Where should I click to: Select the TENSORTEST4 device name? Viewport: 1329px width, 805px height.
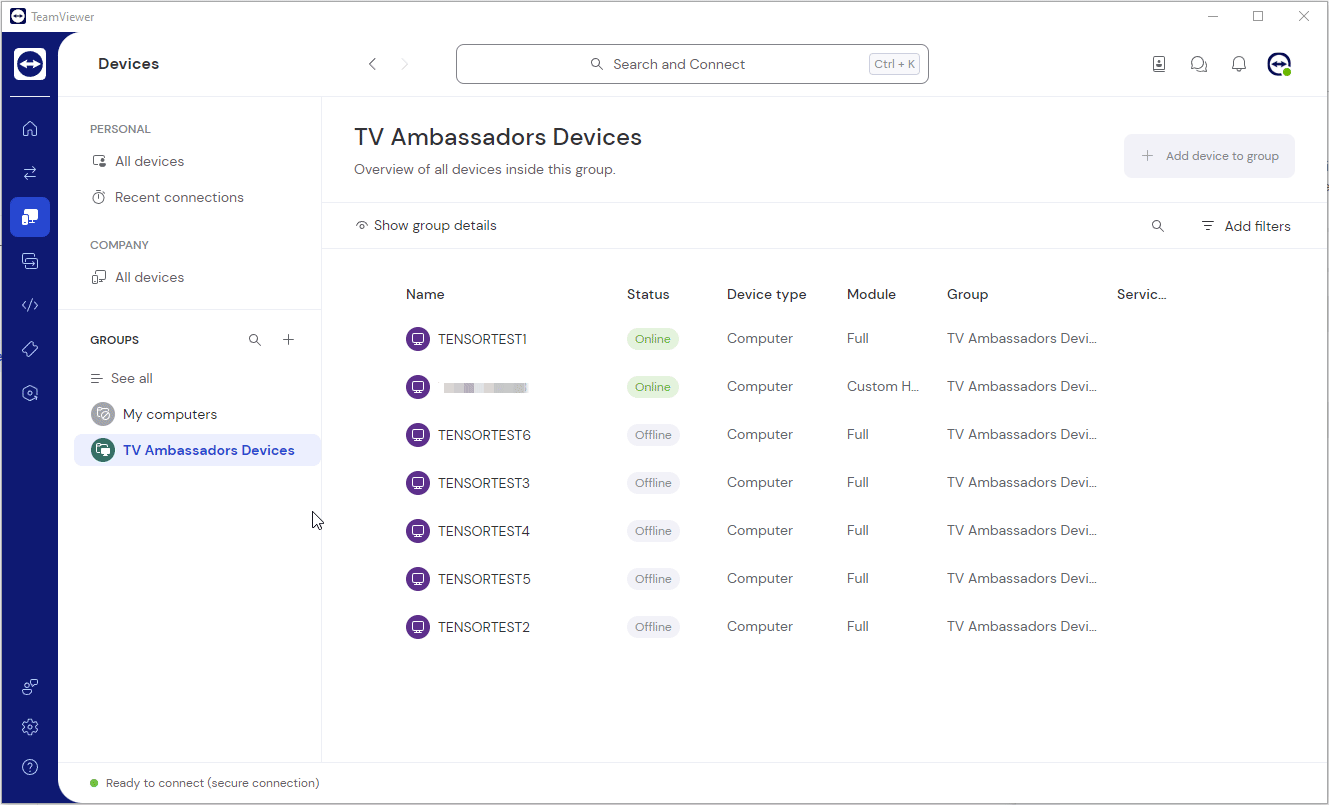(x=484, y=531)
